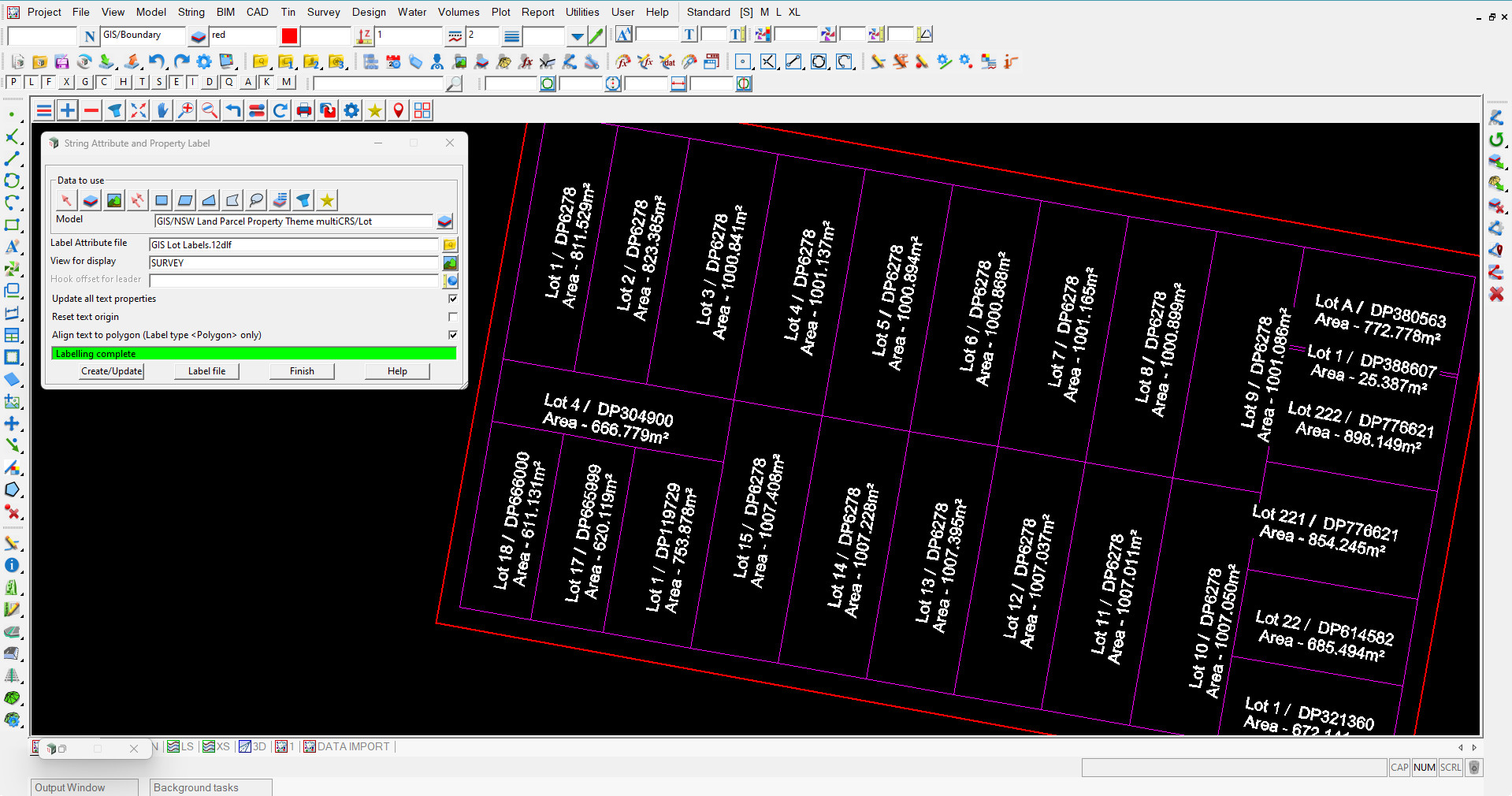1512x796 pixels.
Task: Enable the Reset text origin checkbox
Action: (x=453, y=317)
